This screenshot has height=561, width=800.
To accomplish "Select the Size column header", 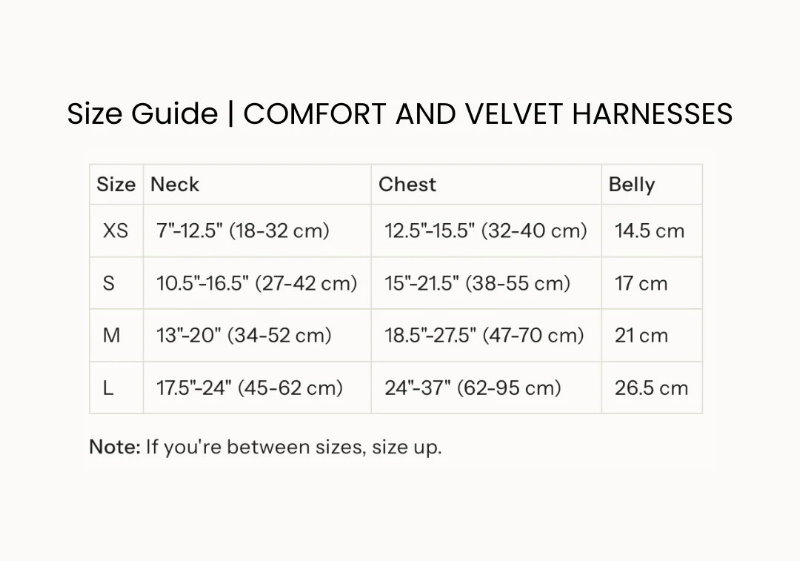I will pyautogui.click(x=116, y=184).
